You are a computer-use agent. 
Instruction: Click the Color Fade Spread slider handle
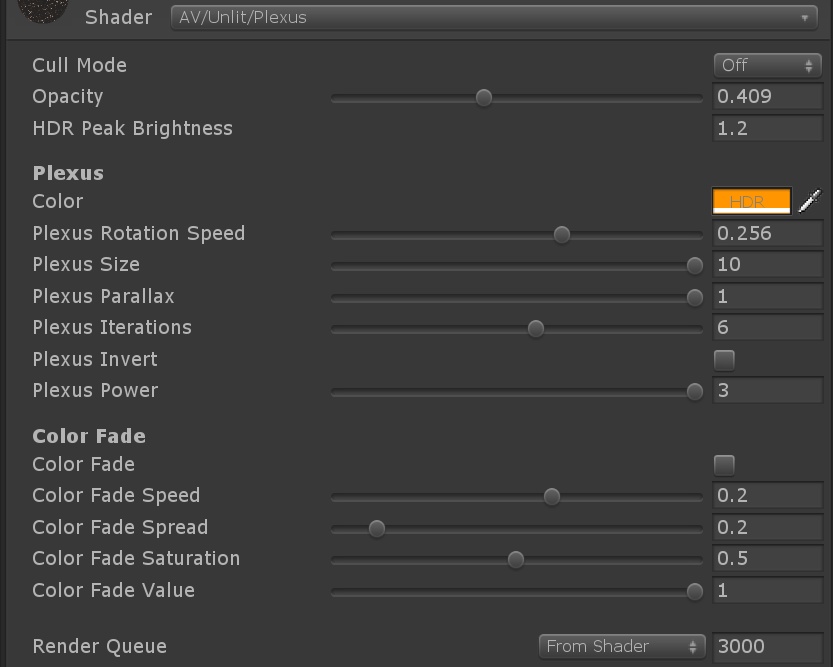pyautogui.click(x=377, y=527)
